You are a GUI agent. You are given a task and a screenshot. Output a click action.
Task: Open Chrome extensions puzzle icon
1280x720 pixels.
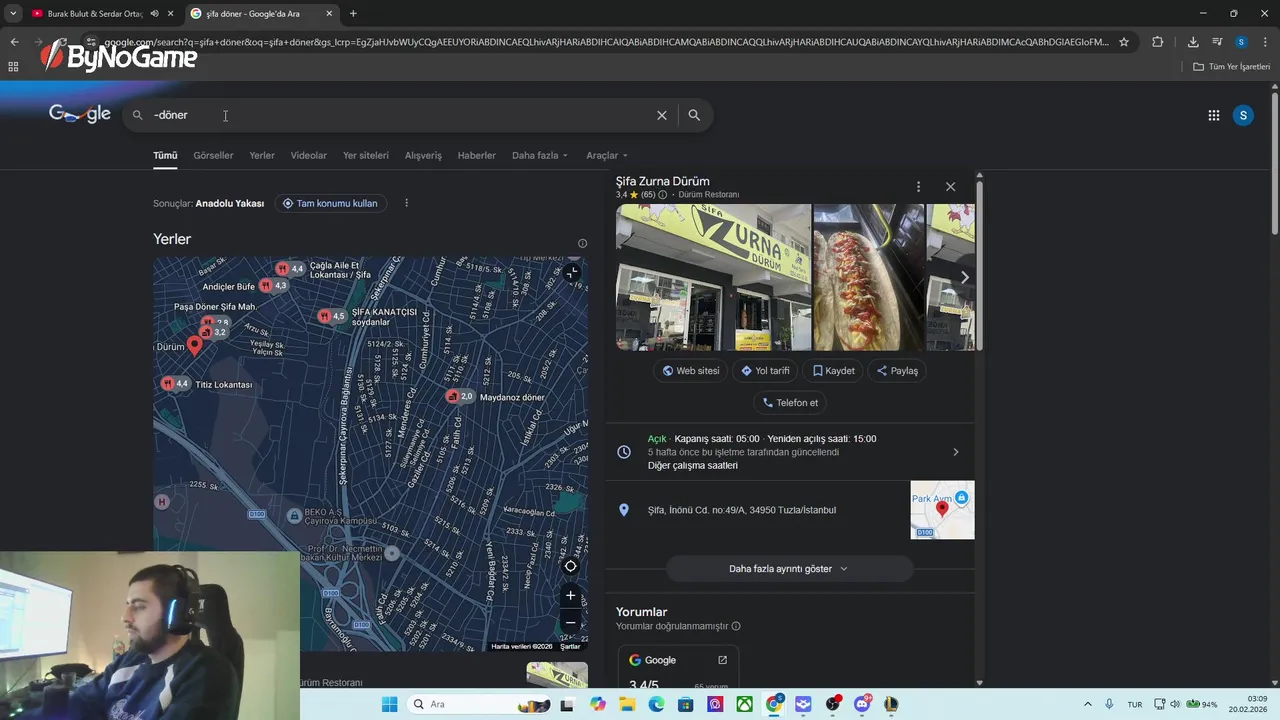[1158, 42]
